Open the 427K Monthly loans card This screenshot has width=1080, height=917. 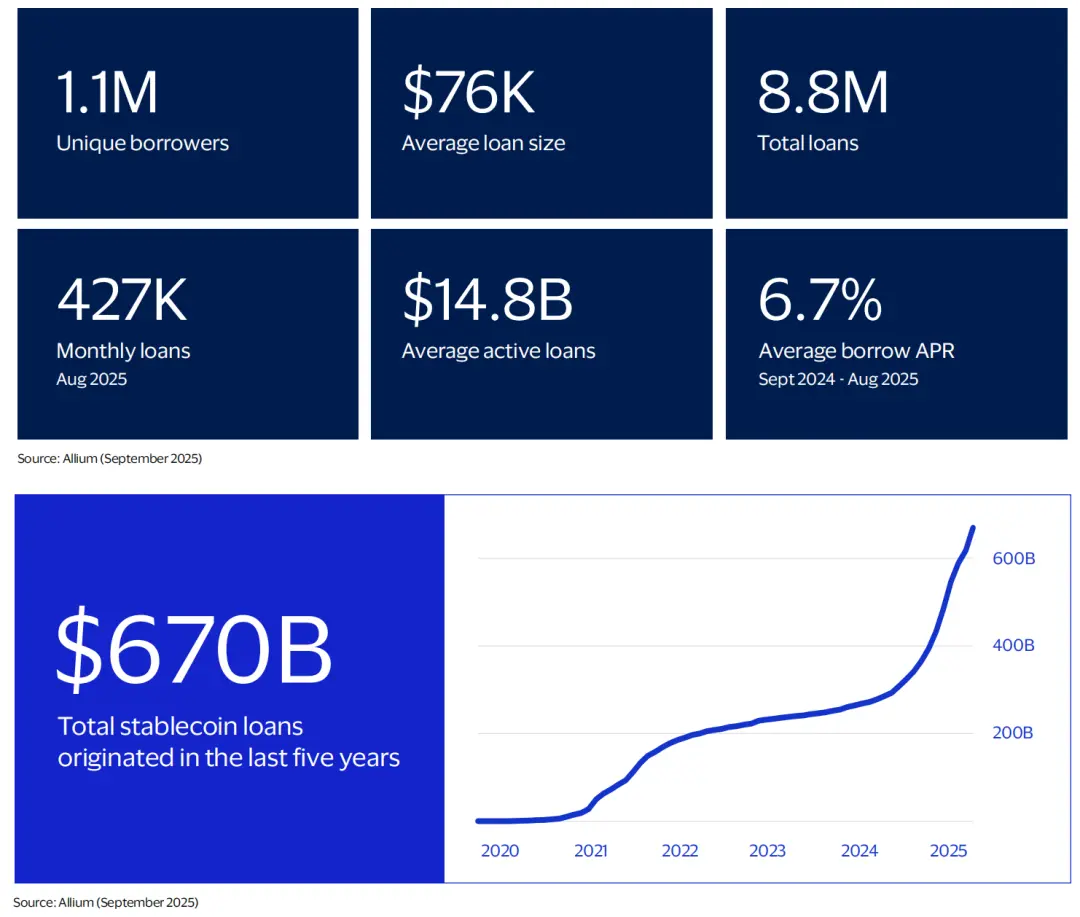click(x=187, y=334)
